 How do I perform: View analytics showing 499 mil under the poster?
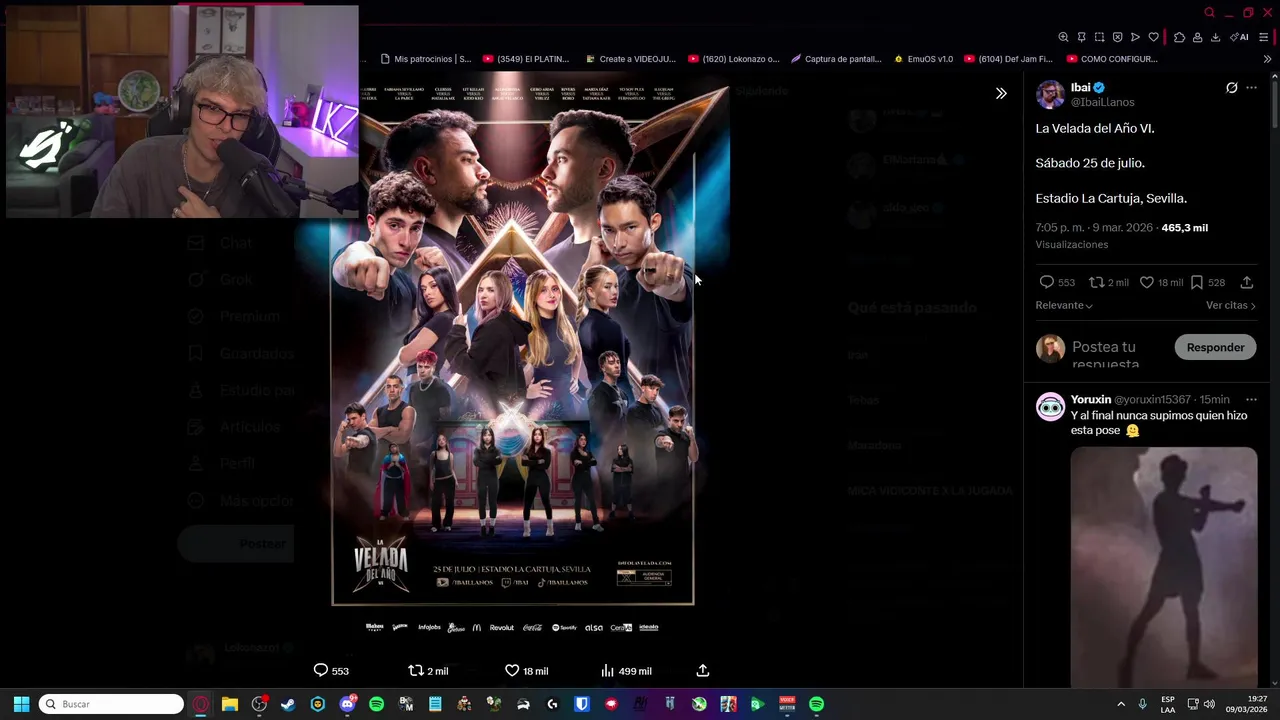pos(626,671)
